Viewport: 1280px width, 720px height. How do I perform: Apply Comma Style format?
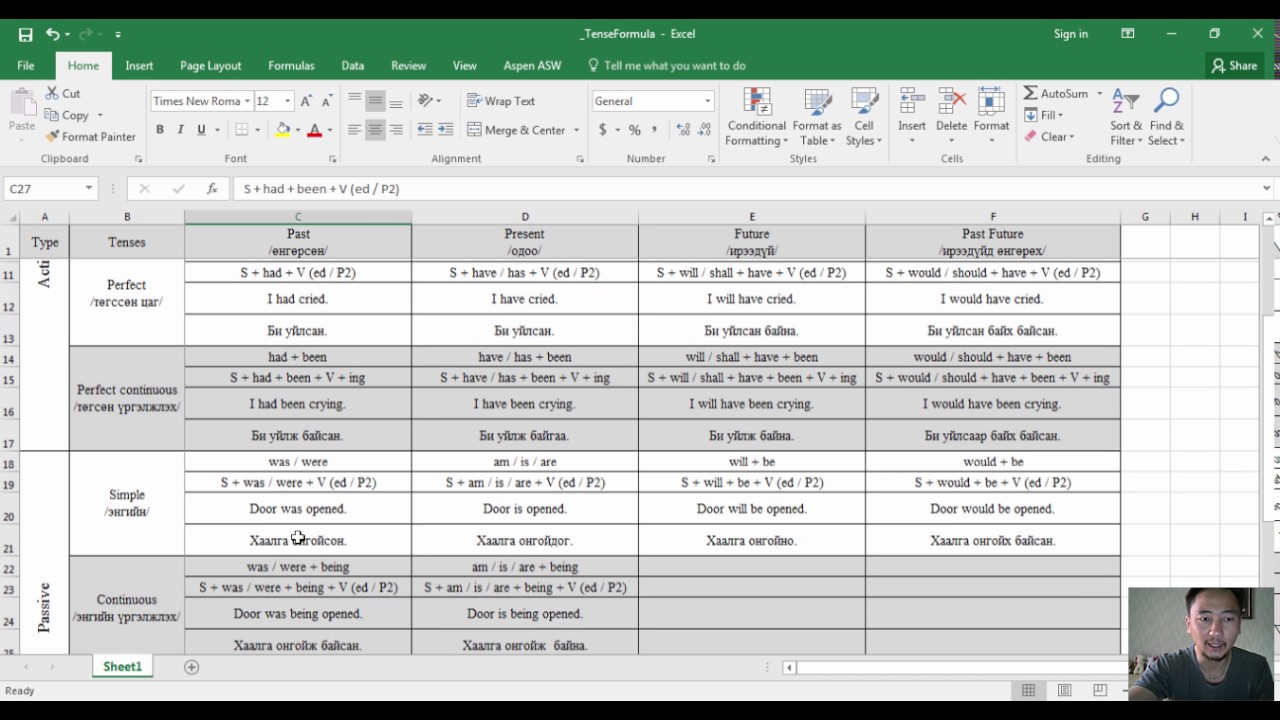click(655, 130)
